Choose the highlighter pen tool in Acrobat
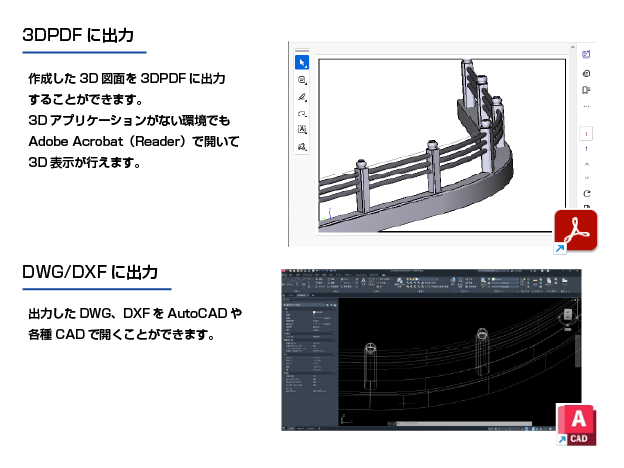The height and width of the screenshot is (468, 624). tap(302, 97)
